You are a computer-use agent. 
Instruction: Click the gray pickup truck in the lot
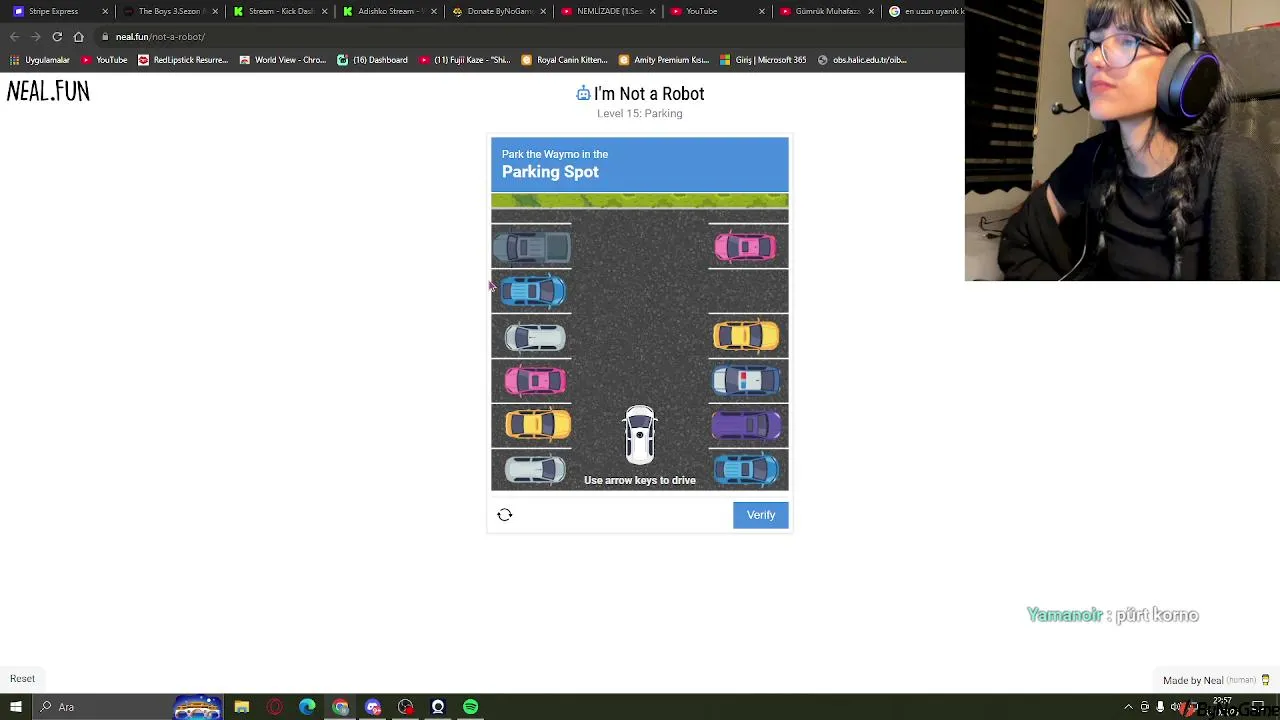pos(533,247)
